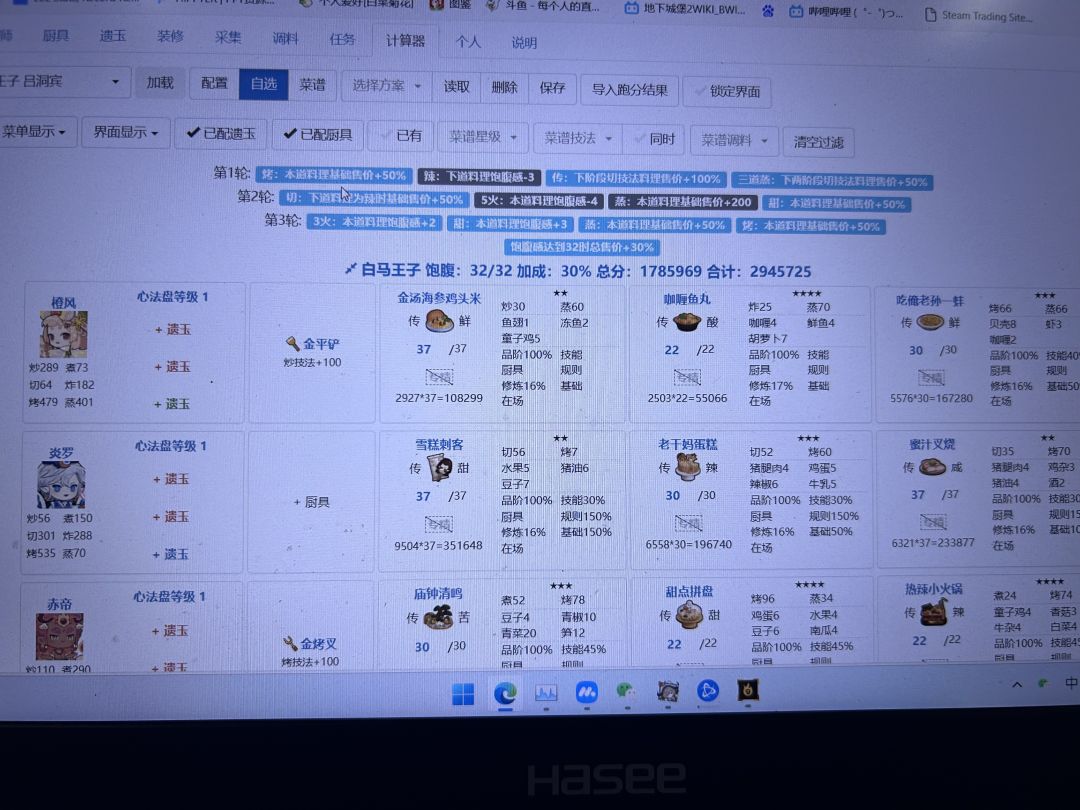Click the 吃俺老孙一蚌 dish icon
The height and width of the screenshot is (810, 1080).
(930, 322)
